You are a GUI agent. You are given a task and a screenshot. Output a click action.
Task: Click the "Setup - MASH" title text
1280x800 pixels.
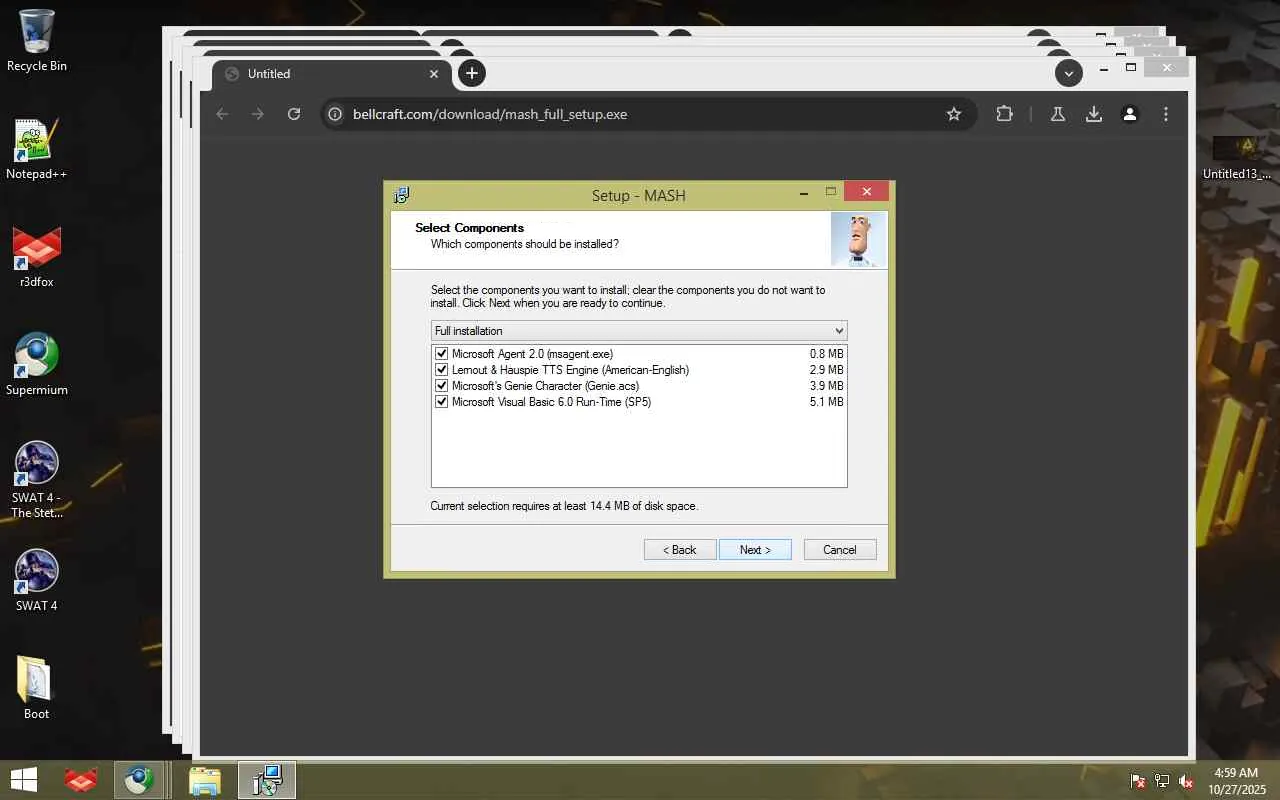pos(639,196)
